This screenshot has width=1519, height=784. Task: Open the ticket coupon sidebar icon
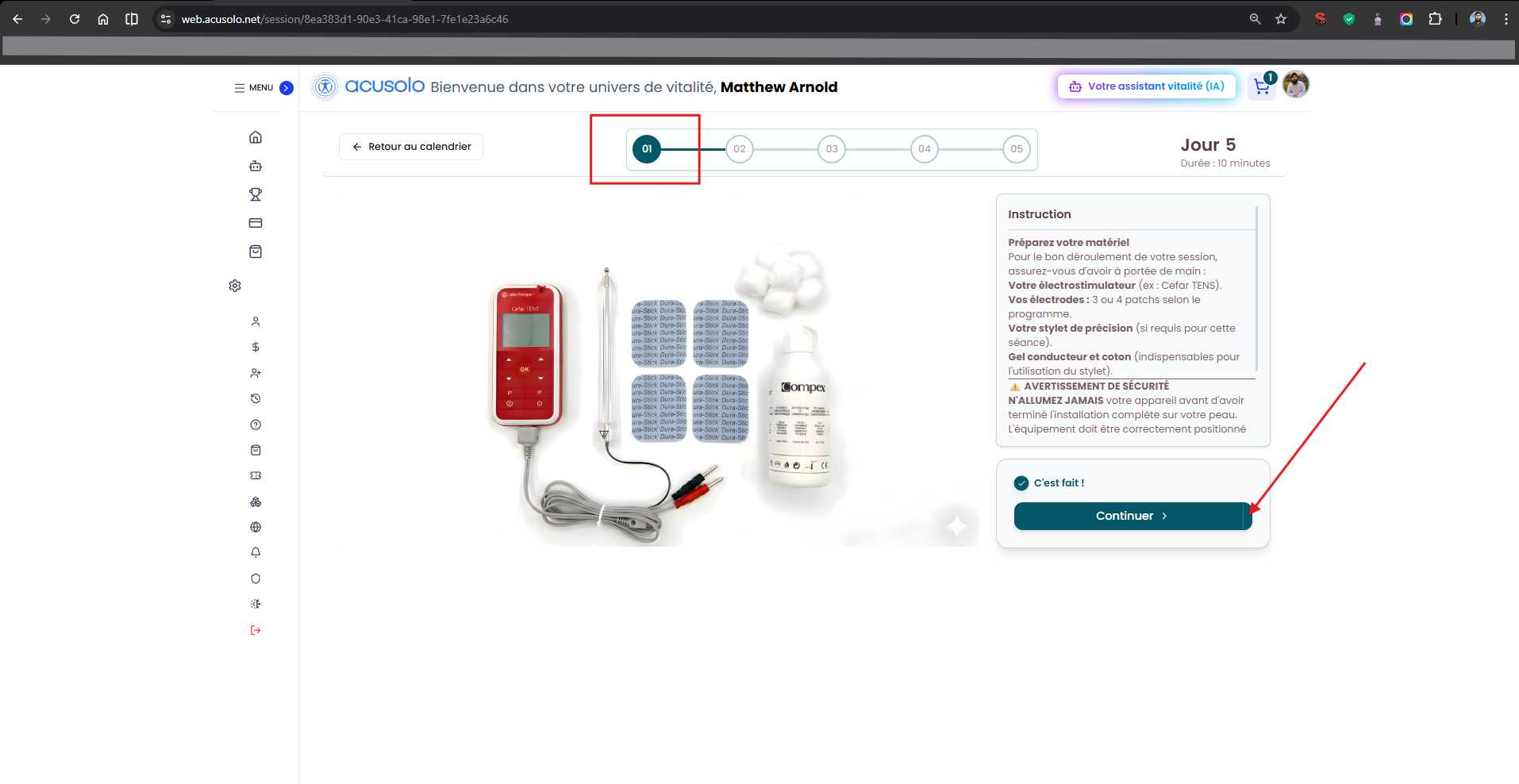pyautogui.click(x=256, y=475)
